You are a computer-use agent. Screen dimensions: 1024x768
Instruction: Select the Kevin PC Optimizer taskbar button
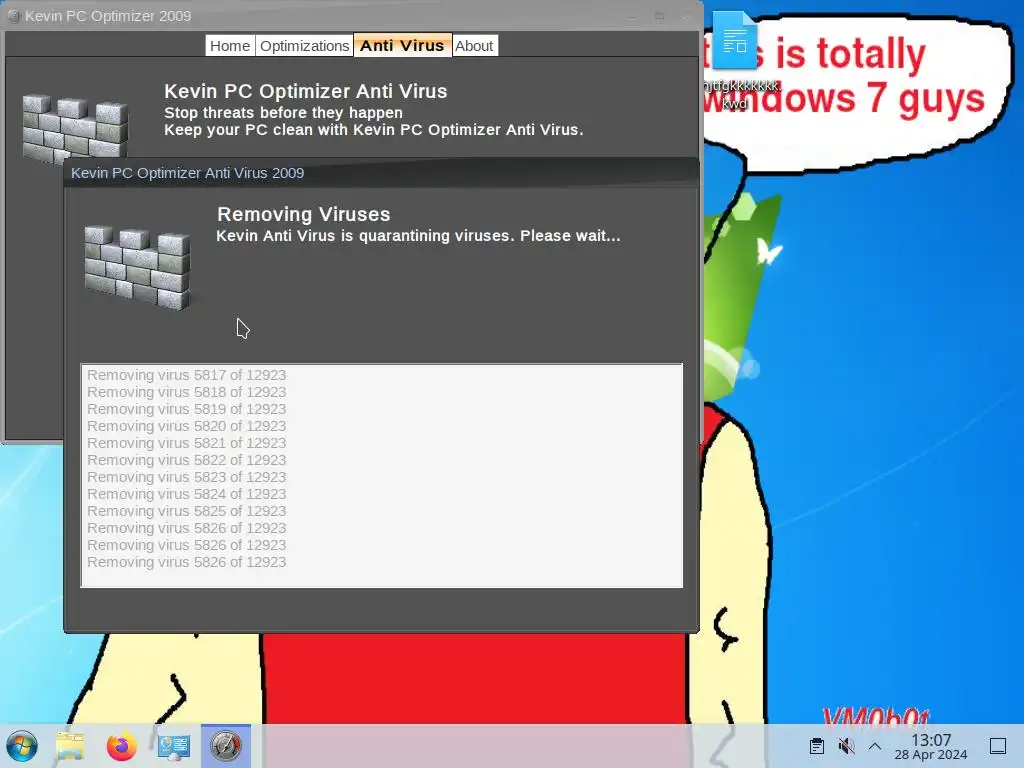pyautogui.click(x=225, y=746)
